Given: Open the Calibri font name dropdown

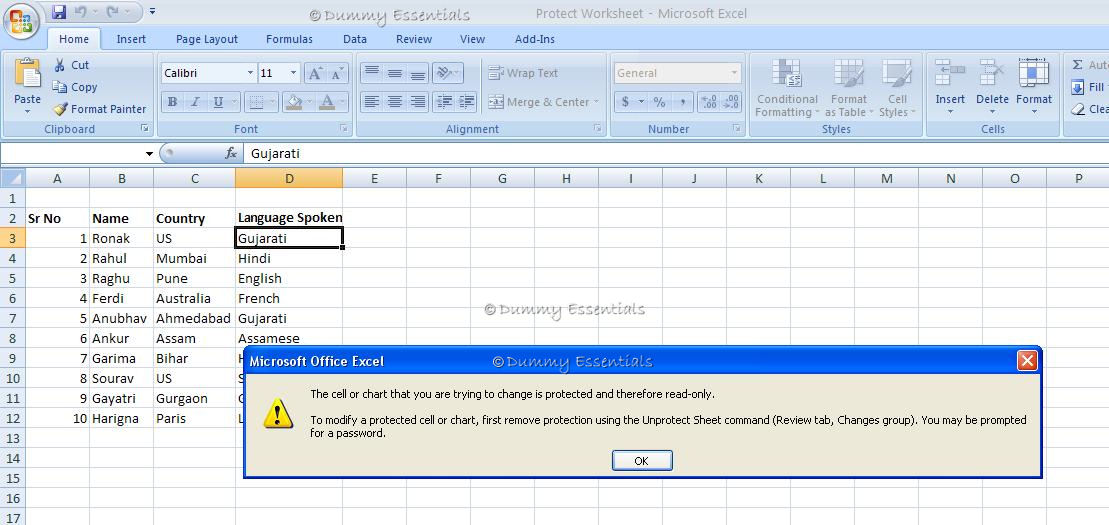Looking at the screenshot, I should coord(250,73).
